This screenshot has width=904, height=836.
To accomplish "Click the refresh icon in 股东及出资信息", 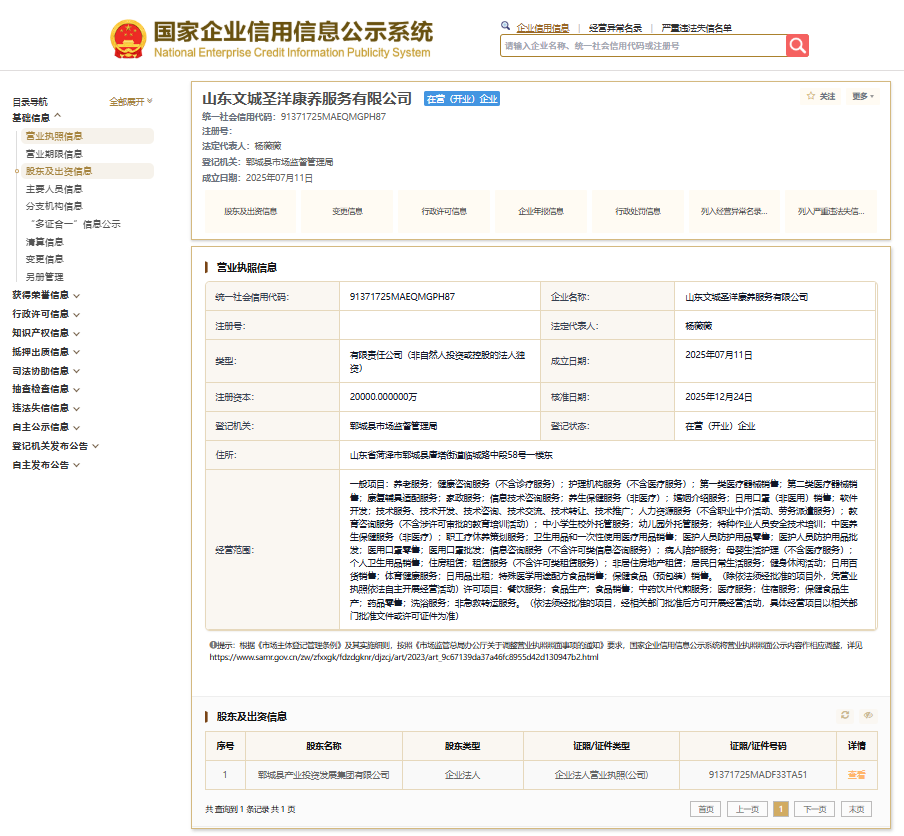I will click(x=845, y=715).
